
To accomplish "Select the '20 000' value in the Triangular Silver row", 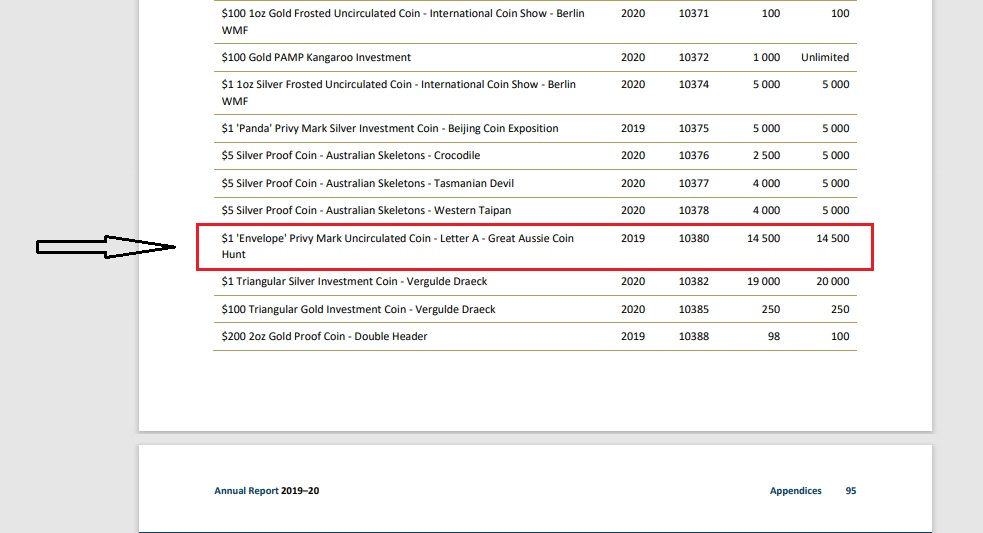I will coord(833,282).
